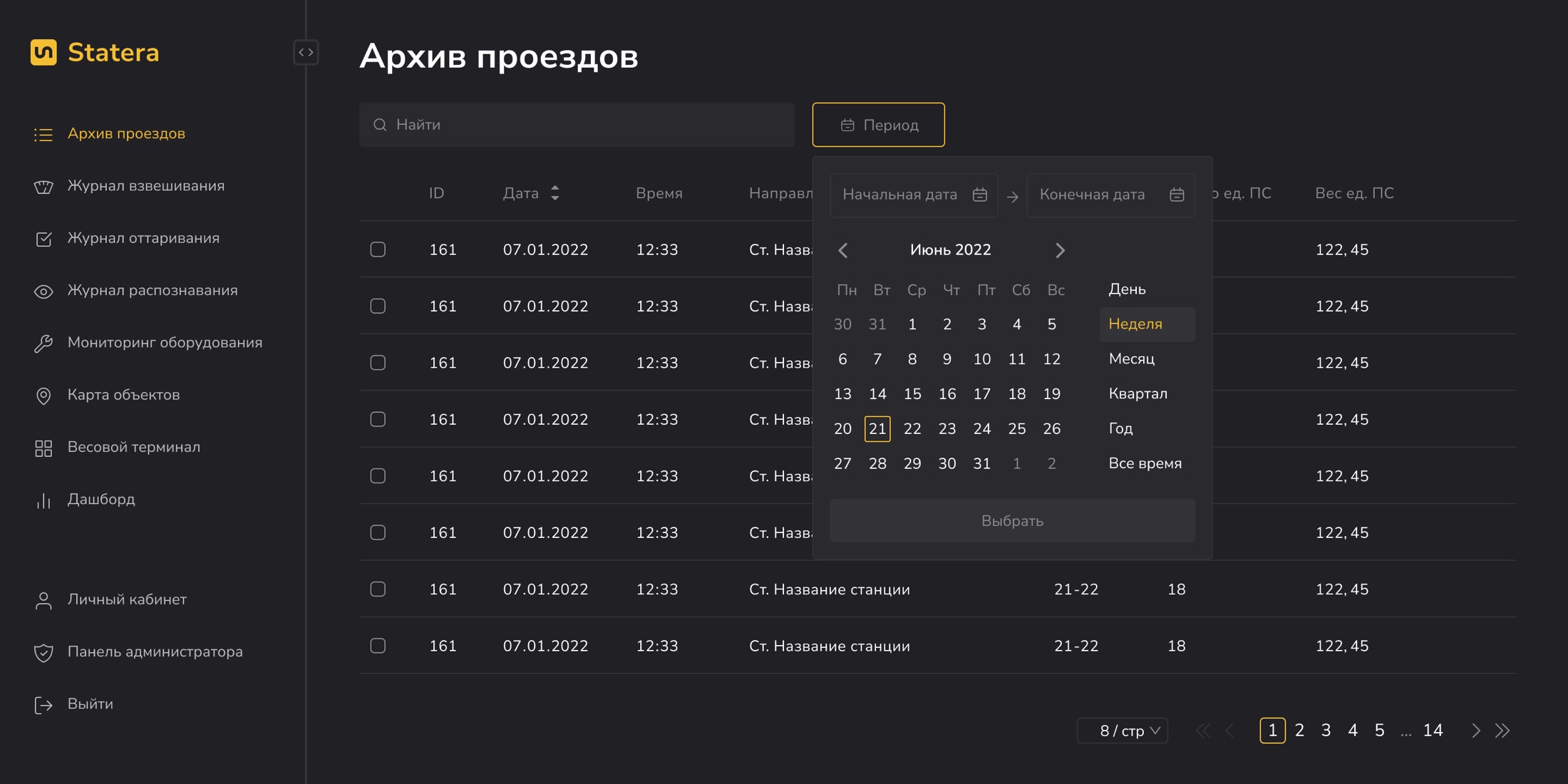Click the Начальная дата input
The width and height of the screenshot is (1568, 784).
[914, 195]
